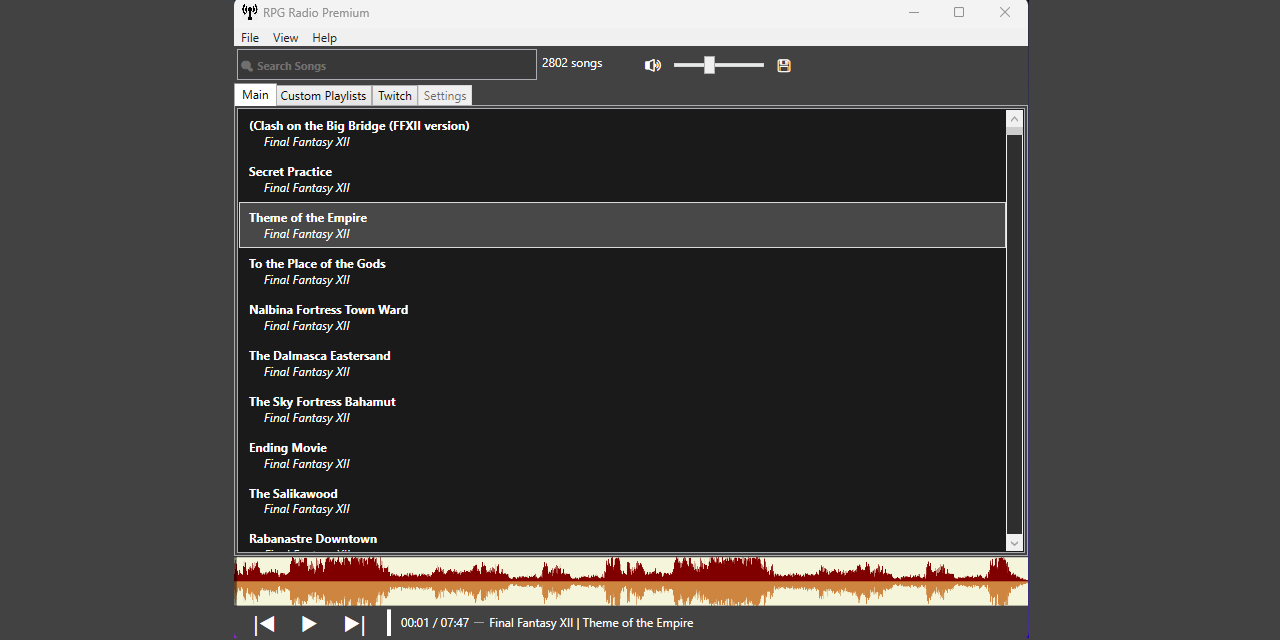Open the Settings tab

pos(444,95)
